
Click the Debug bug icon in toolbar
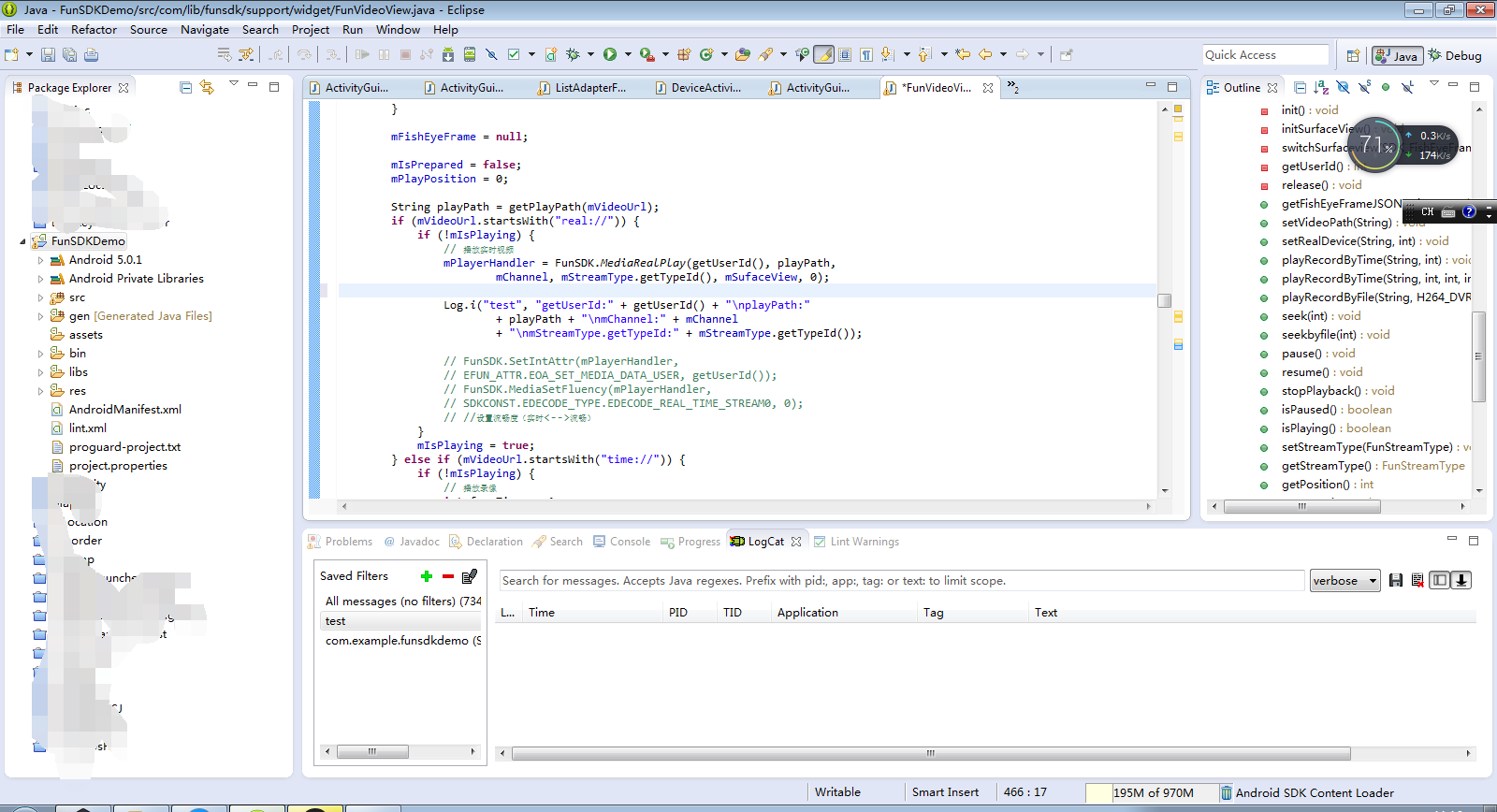tap(573, 55)
